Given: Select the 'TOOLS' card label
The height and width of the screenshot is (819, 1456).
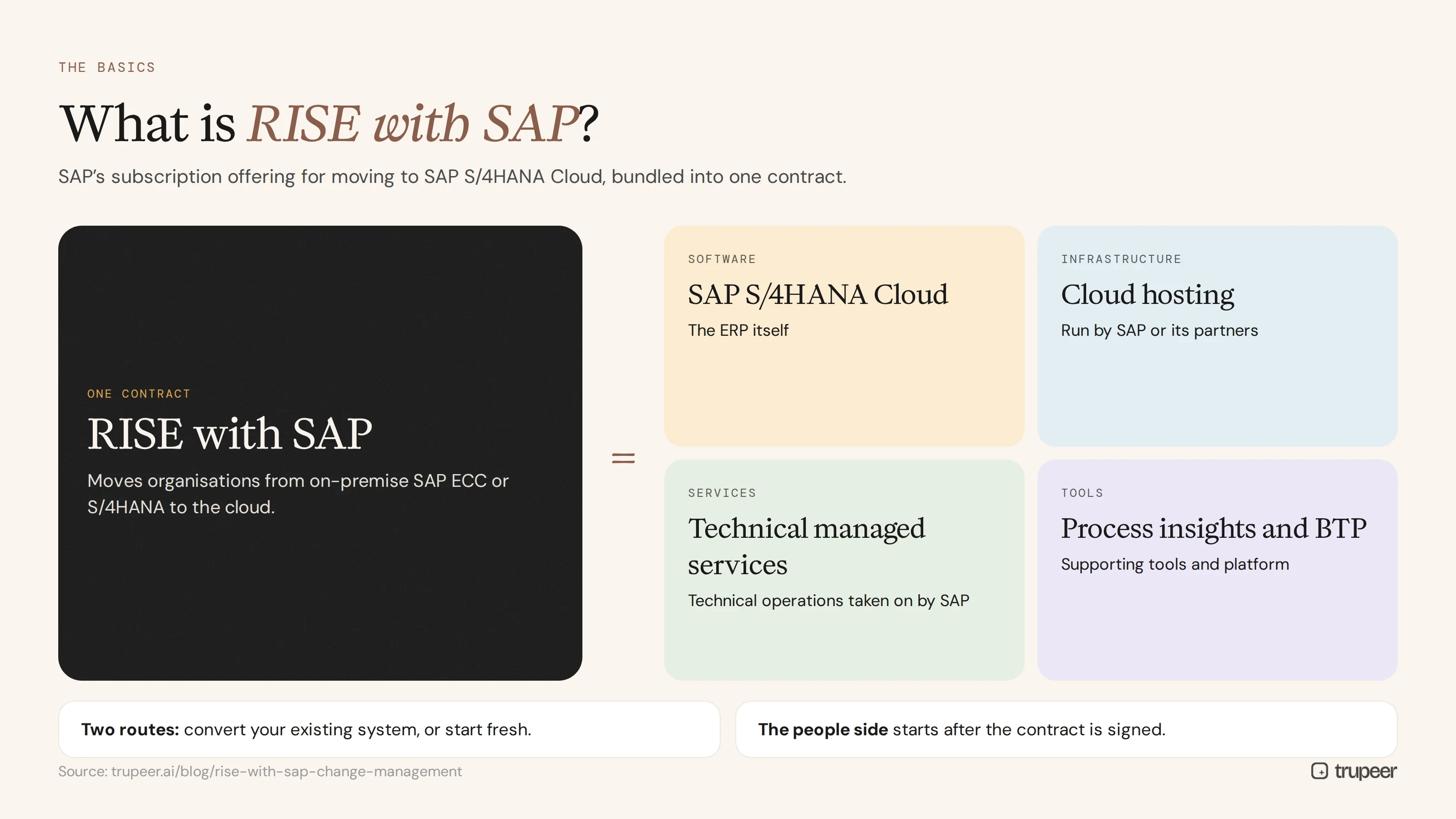Looking at the screenshot, I should point(1082,493).
